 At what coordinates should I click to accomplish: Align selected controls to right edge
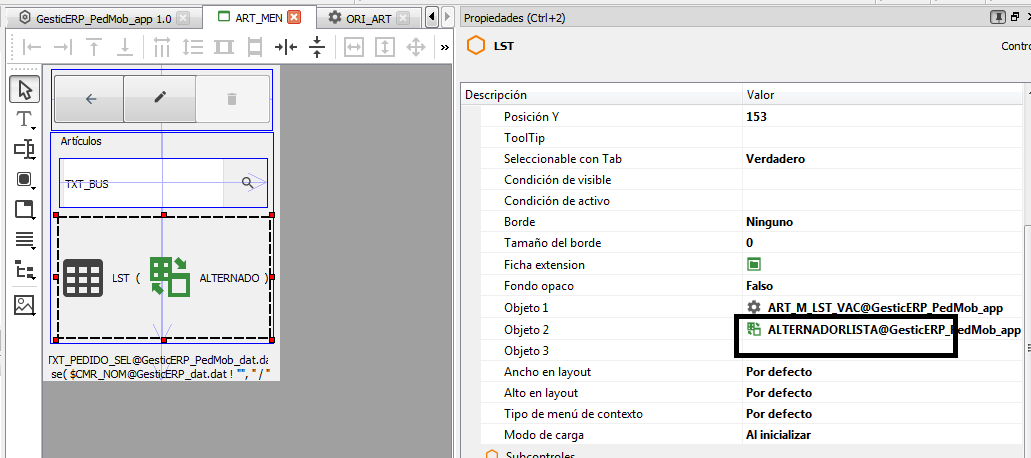point(62,47)
